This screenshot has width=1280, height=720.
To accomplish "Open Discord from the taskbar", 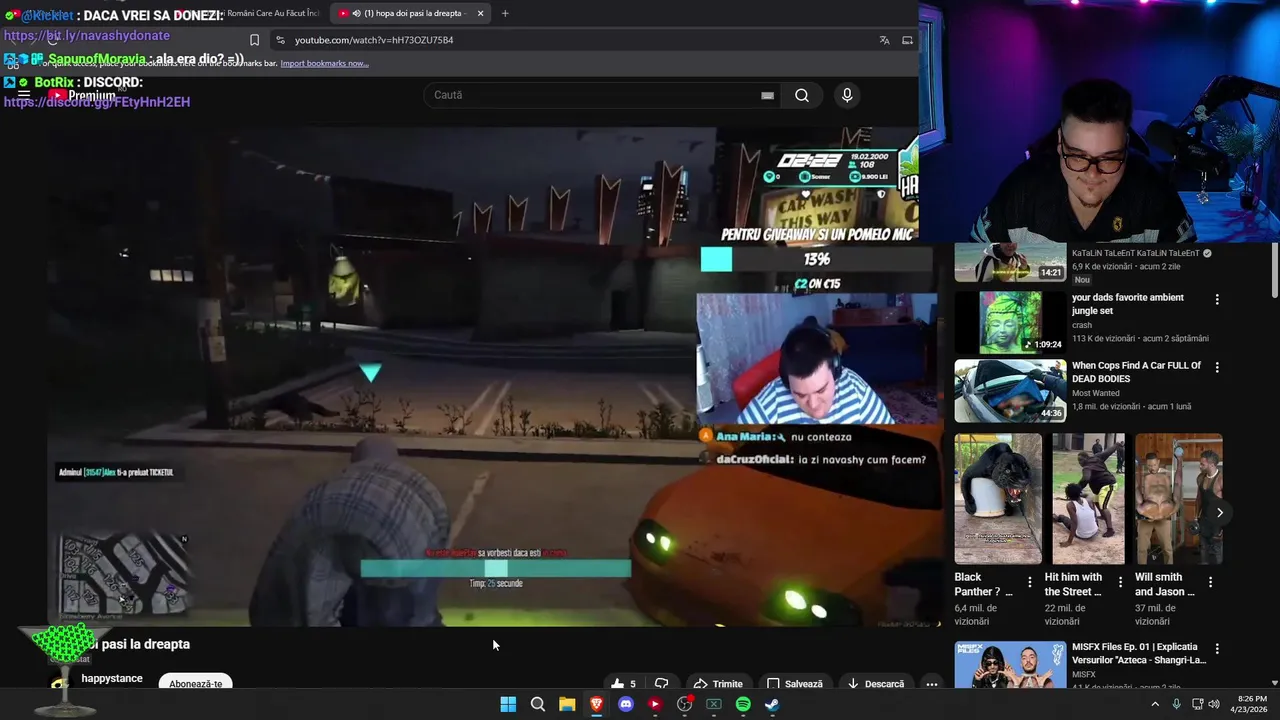I will [626, 704].
